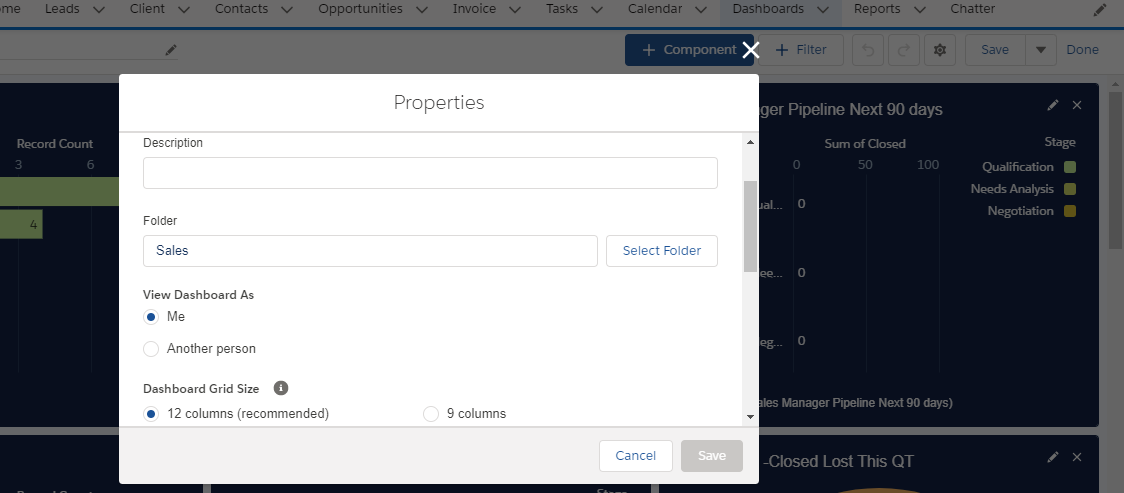The image size is (1124, 493).
Task: Click into the Description text field
Action: tap(430, 173)
